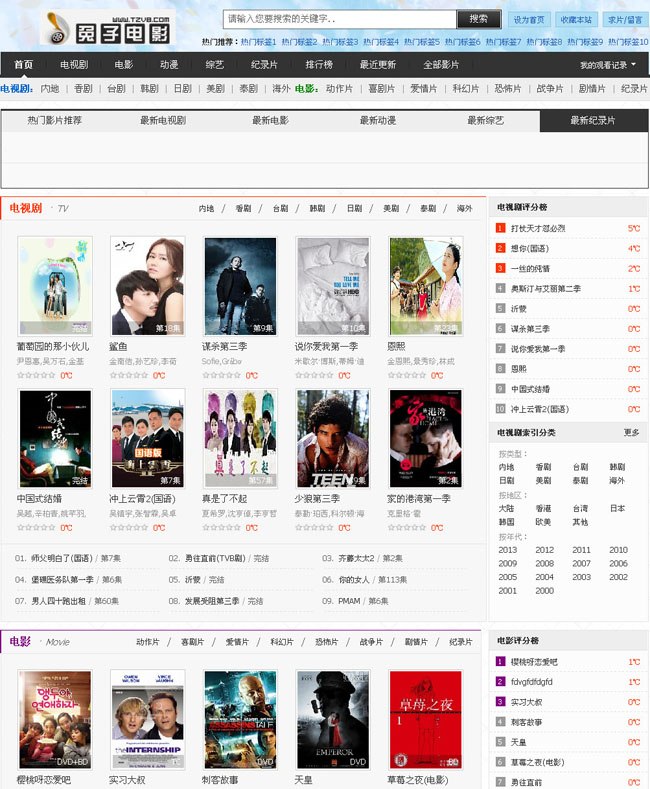Open the 草莓之夜(电影) poster thumbnail
Image resolution: width=650 pixels, height=789 pixels.
426,720
